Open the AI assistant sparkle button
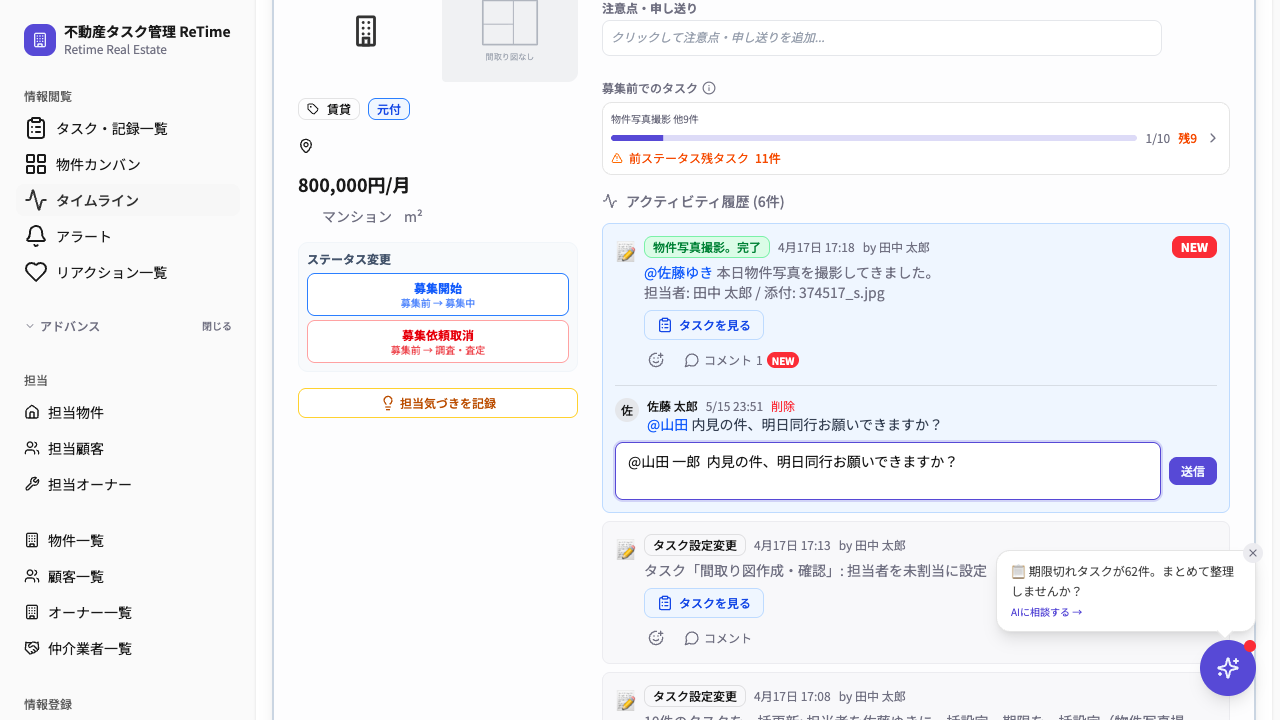1280x720 pixels. [x=1228, y=668]
